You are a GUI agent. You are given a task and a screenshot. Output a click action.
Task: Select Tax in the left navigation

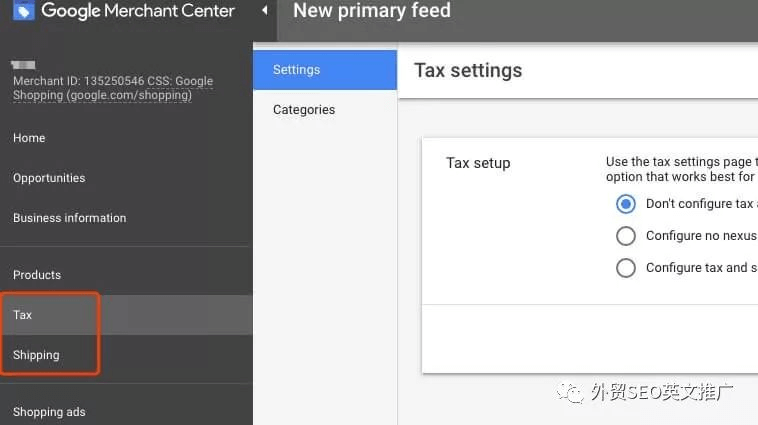[x=23, y=315]
